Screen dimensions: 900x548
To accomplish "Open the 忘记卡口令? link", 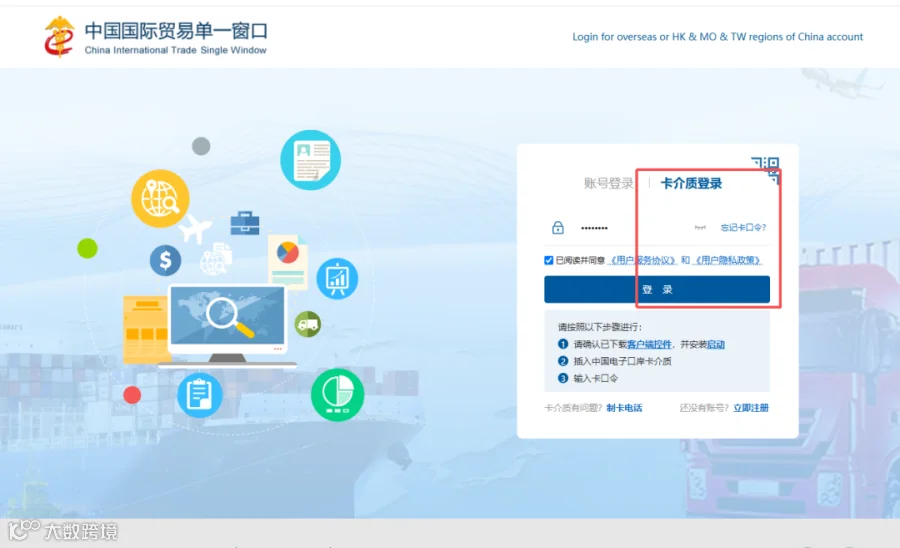I will (743, 228).
